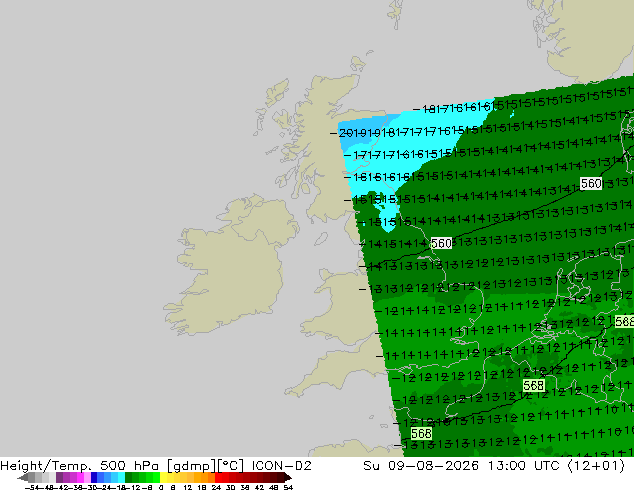The image size is (634, 490).
Task: Click the 568 label near the English Channel coast
Action: (x=421, y=434)
